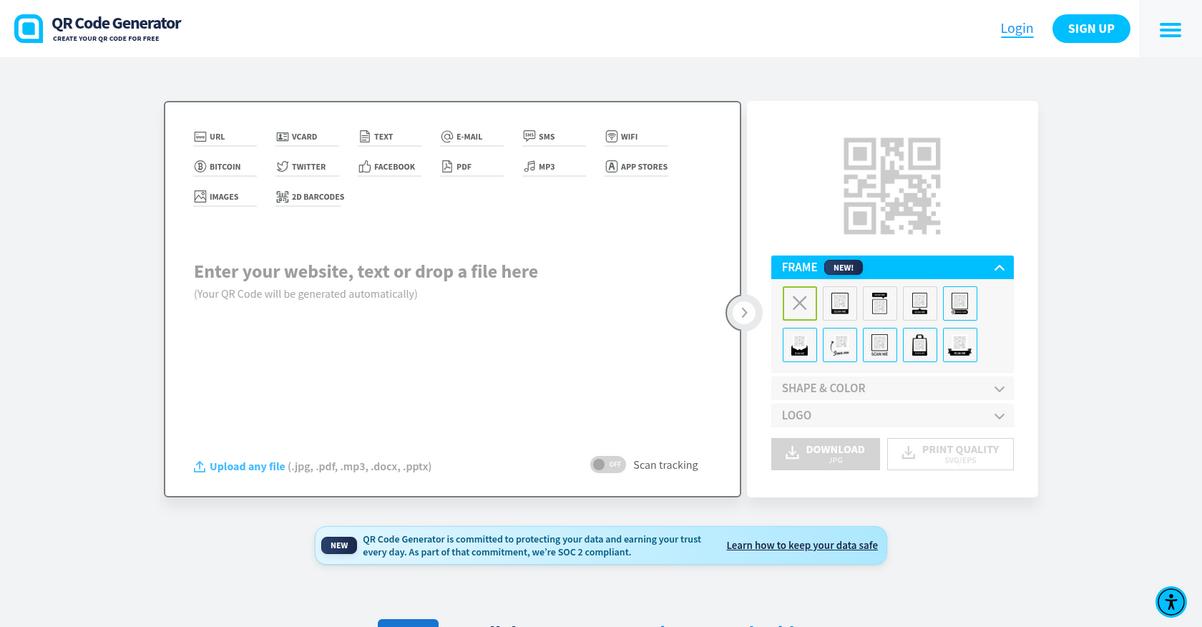Screen dimensions: 1202x627
Task: Click DOWNLOAD JPG button
Action: coord(825,454)
